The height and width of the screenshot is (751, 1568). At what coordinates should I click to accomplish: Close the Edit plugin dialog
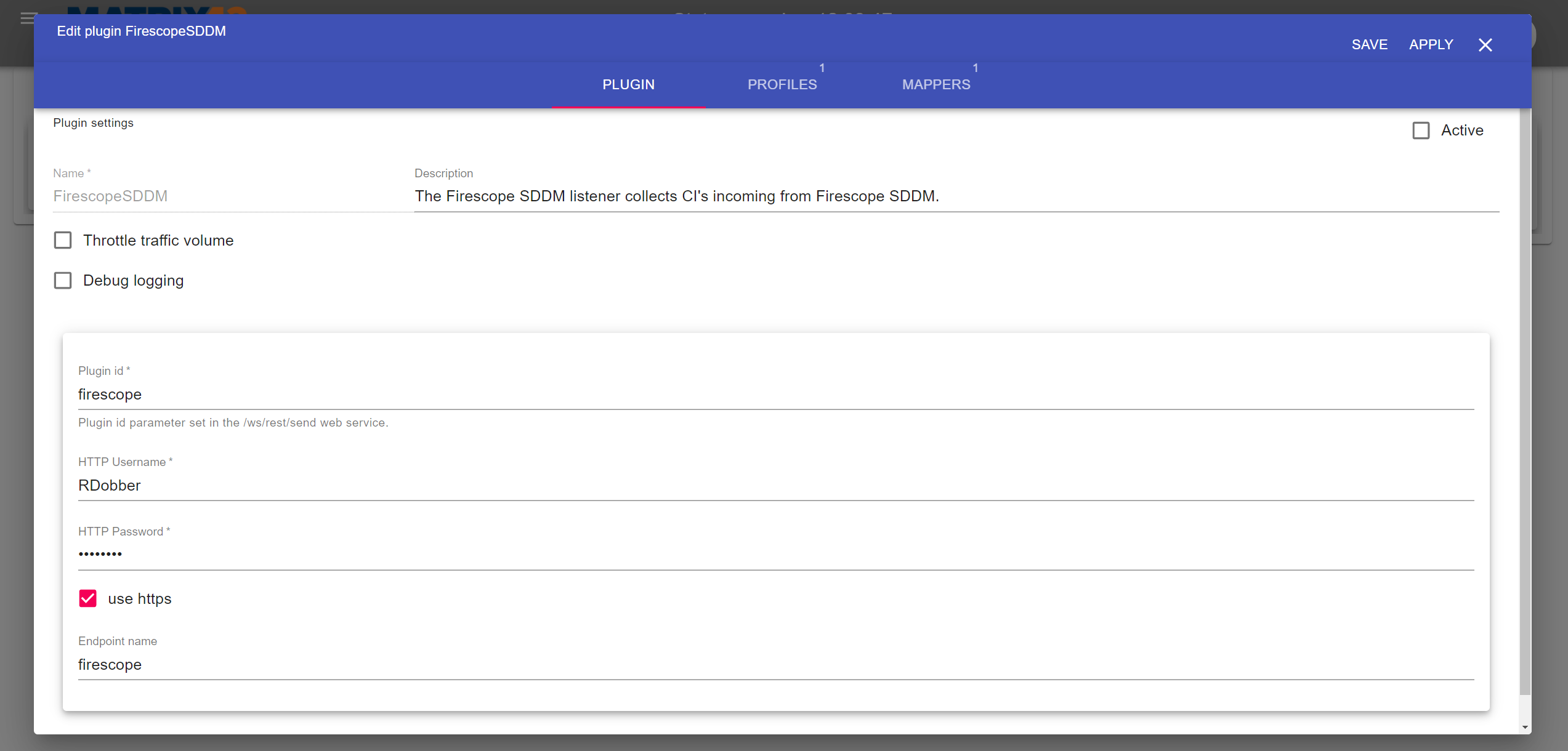1485,45
